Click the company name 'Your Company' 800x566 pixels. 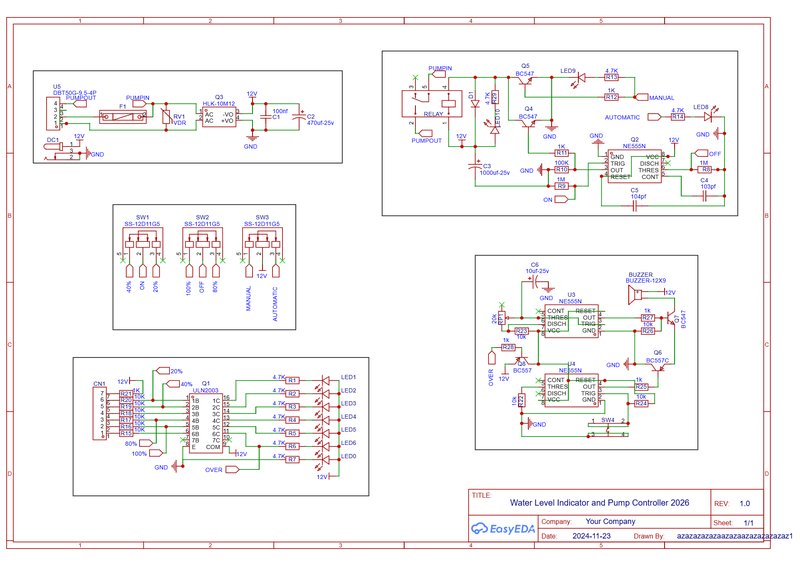coord(610,521)
